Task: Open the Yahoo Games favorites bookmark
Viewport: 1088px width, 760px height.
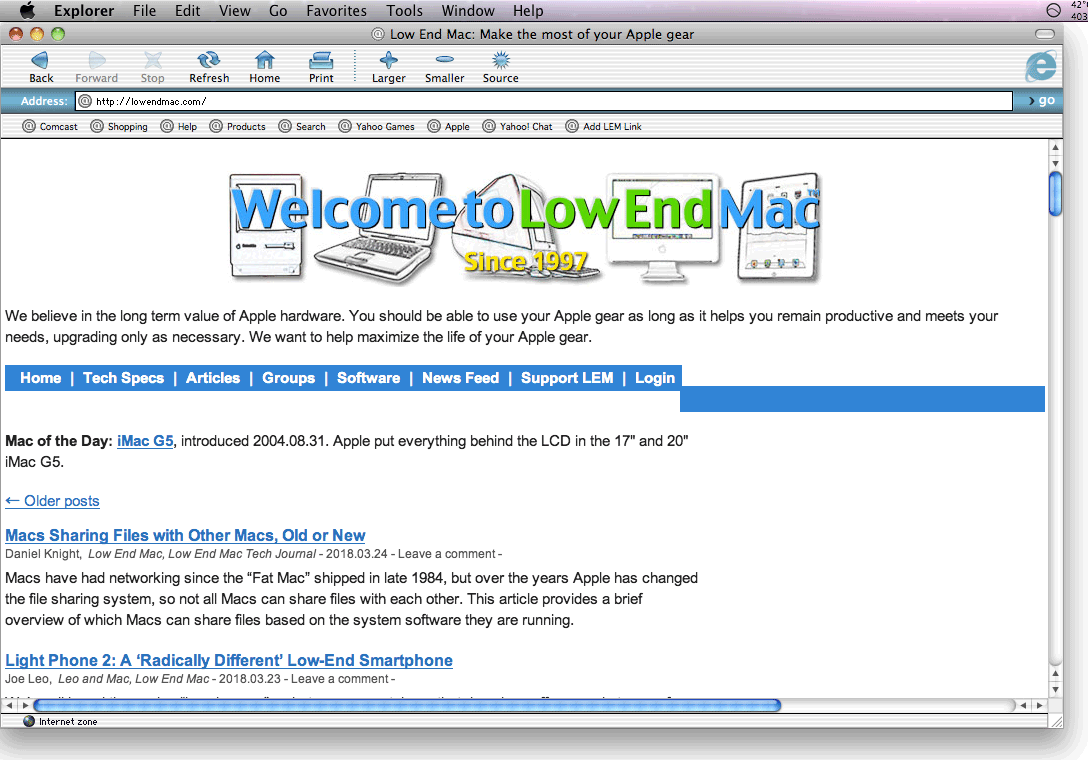Action: point(376,127)
